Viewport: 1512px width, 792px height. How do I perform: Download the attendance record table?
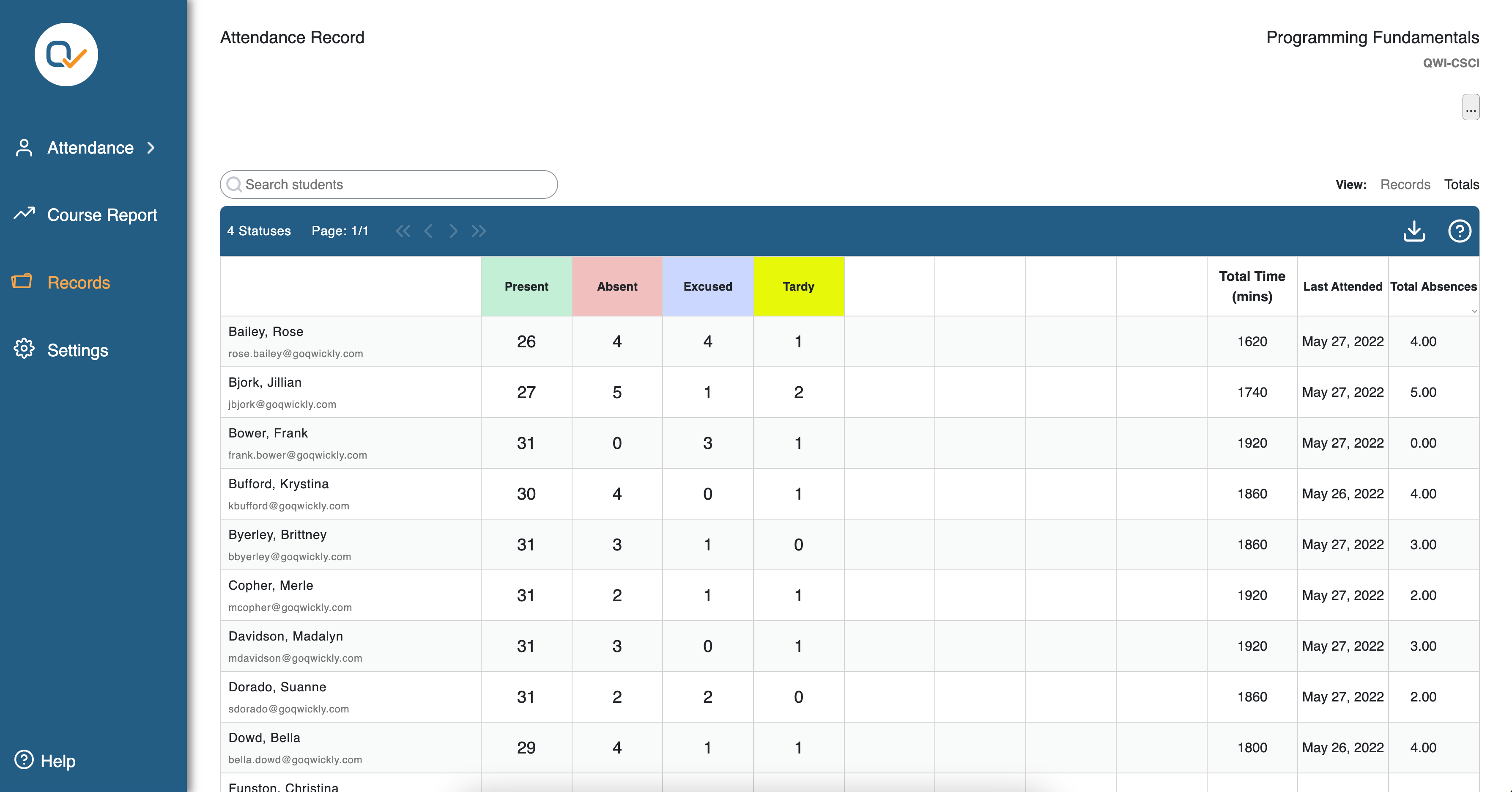(1414, 231)
